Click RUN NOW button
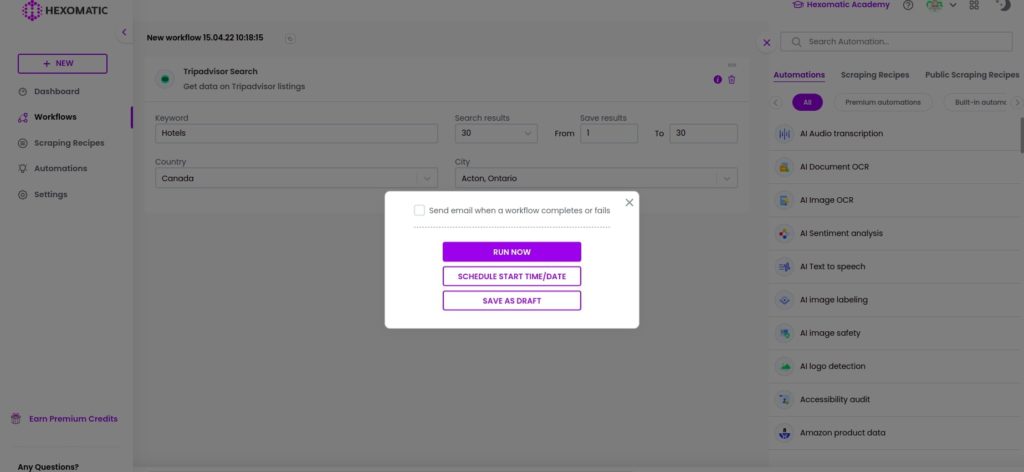This screenshot has height=472, width=1024. (511, 252)
